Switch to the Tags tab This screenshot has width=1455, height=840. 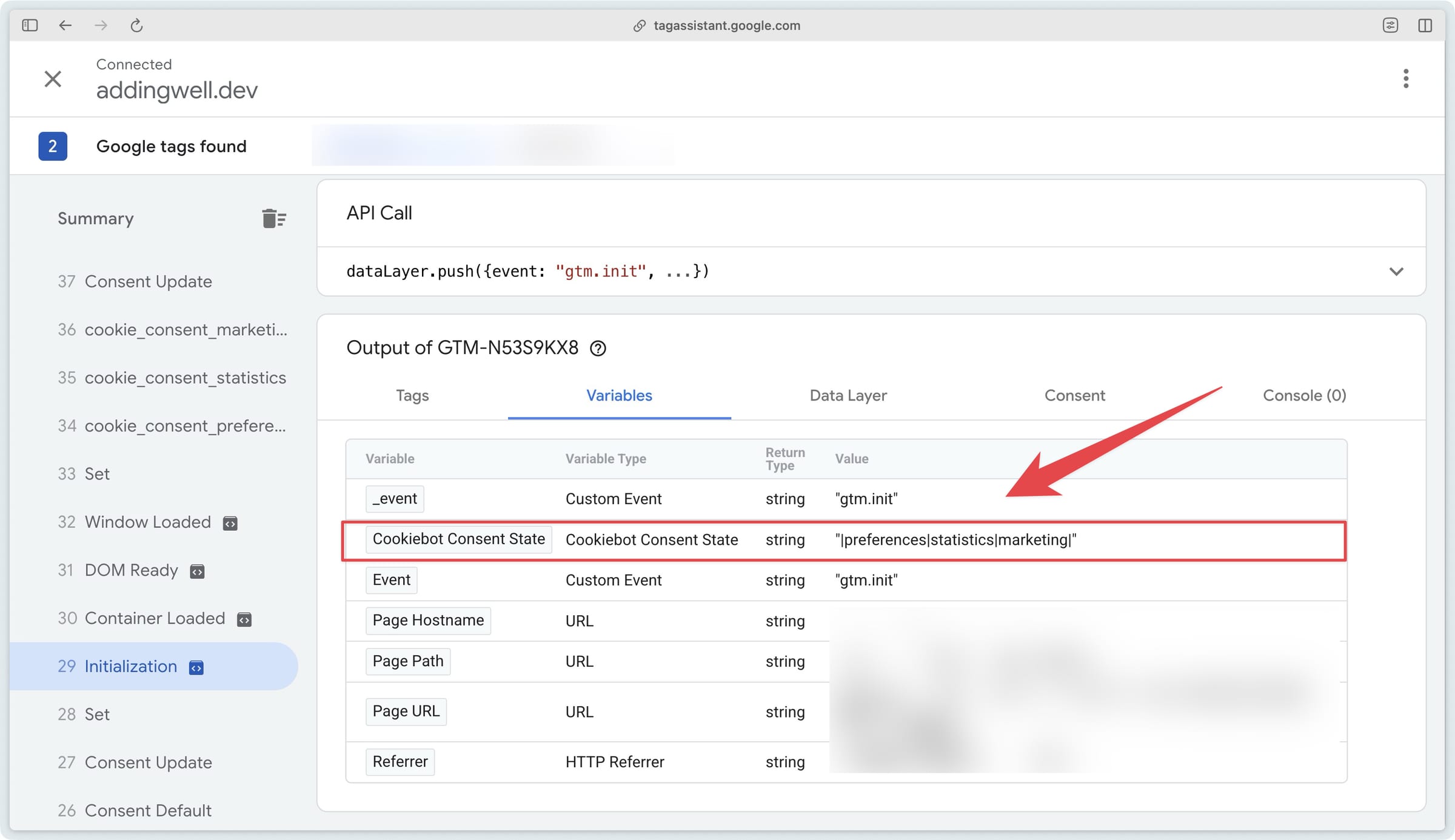pos(412,395)
